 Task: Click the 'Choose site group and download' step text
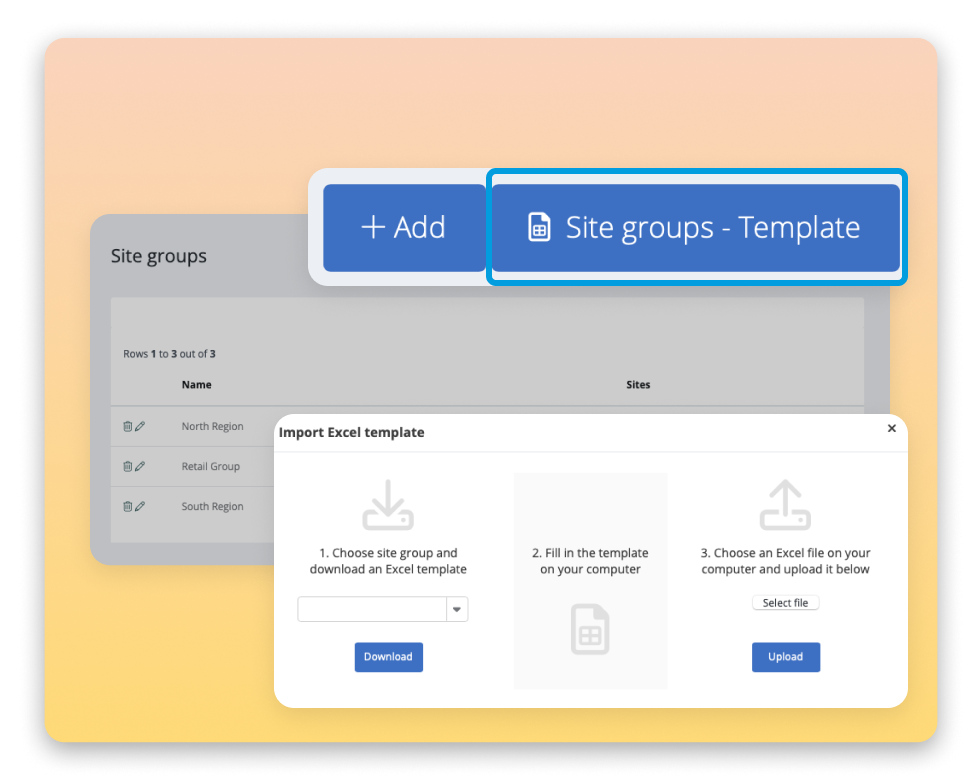pyautogui.click(x=388, y=561)
